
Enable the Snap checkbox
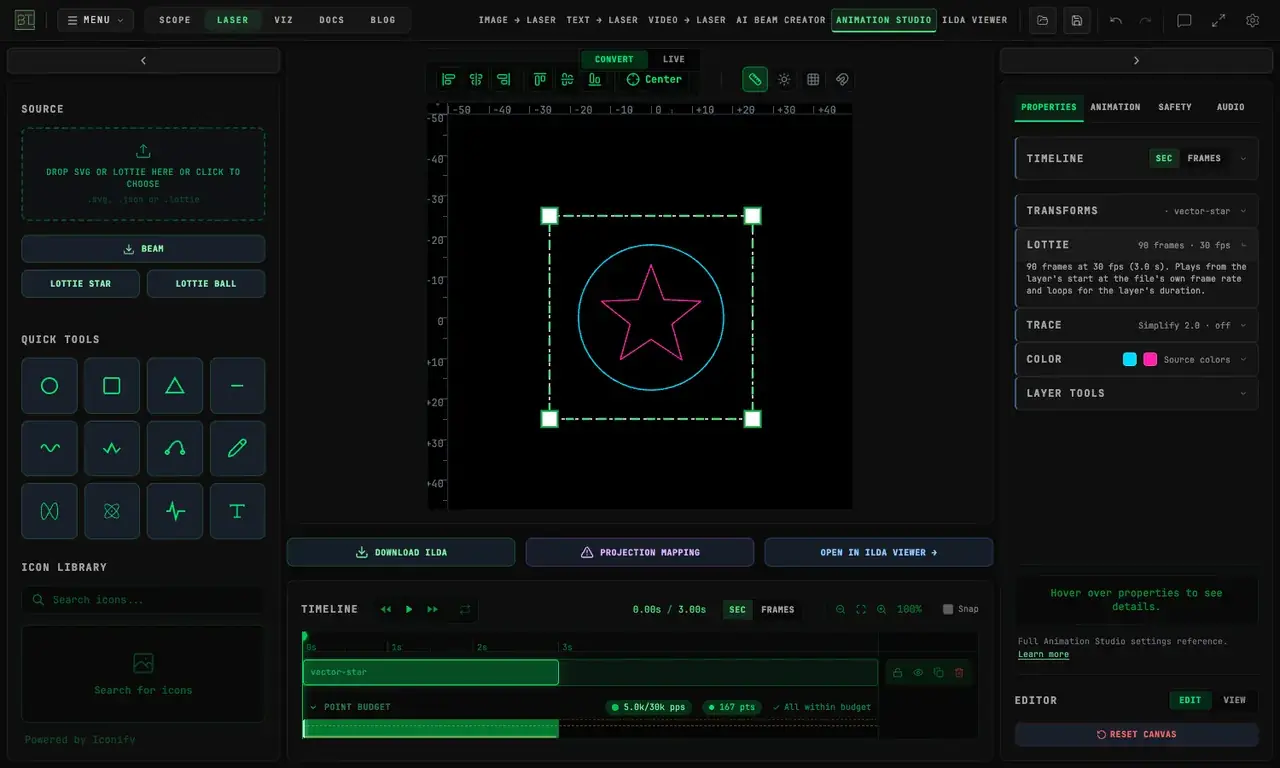pyautogui.click(x=948, y=609)
